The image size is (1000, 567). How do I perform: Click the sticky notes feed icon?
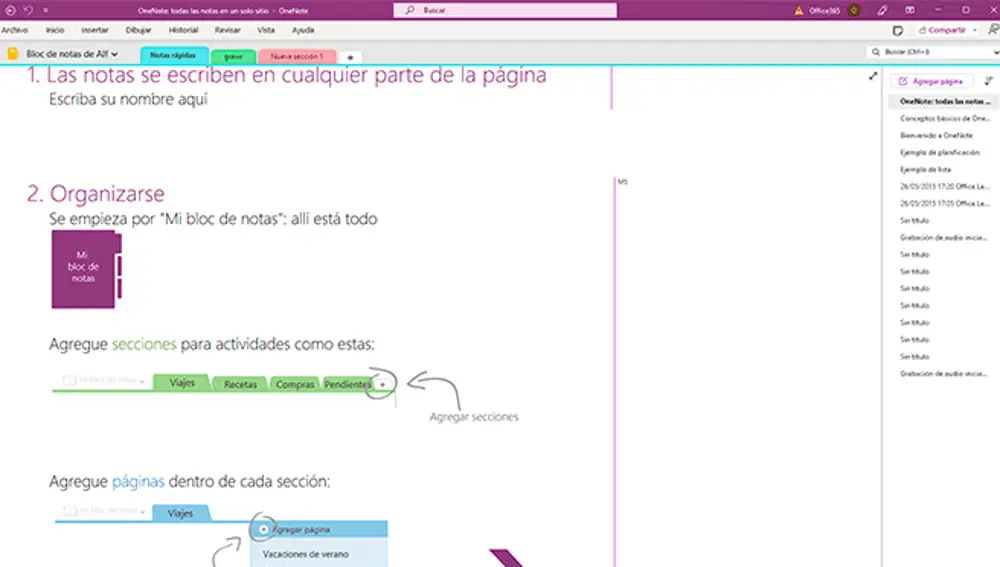[898, 30]
